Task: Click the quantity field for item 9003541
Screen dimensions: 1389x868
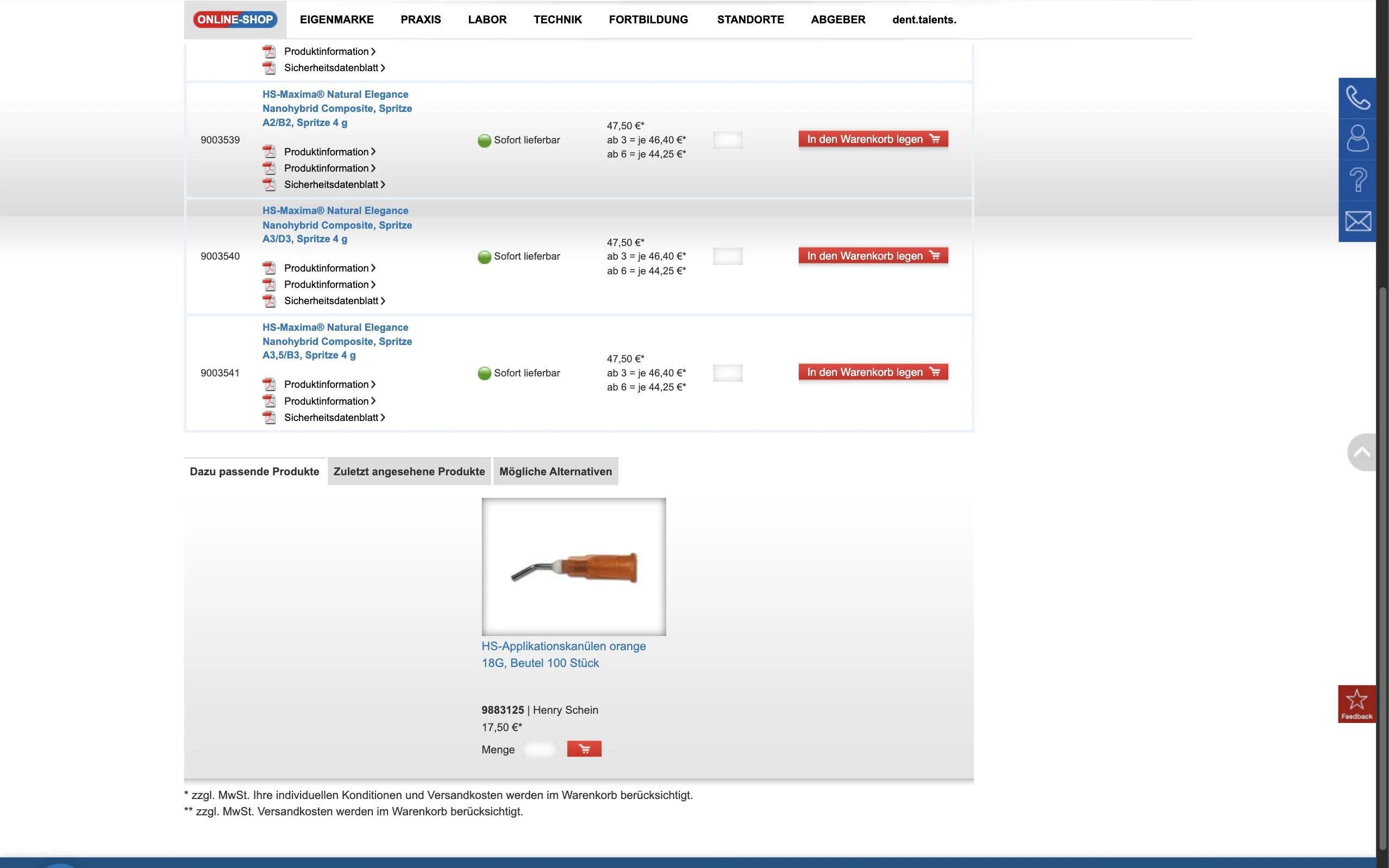Action: coord(727,373)
